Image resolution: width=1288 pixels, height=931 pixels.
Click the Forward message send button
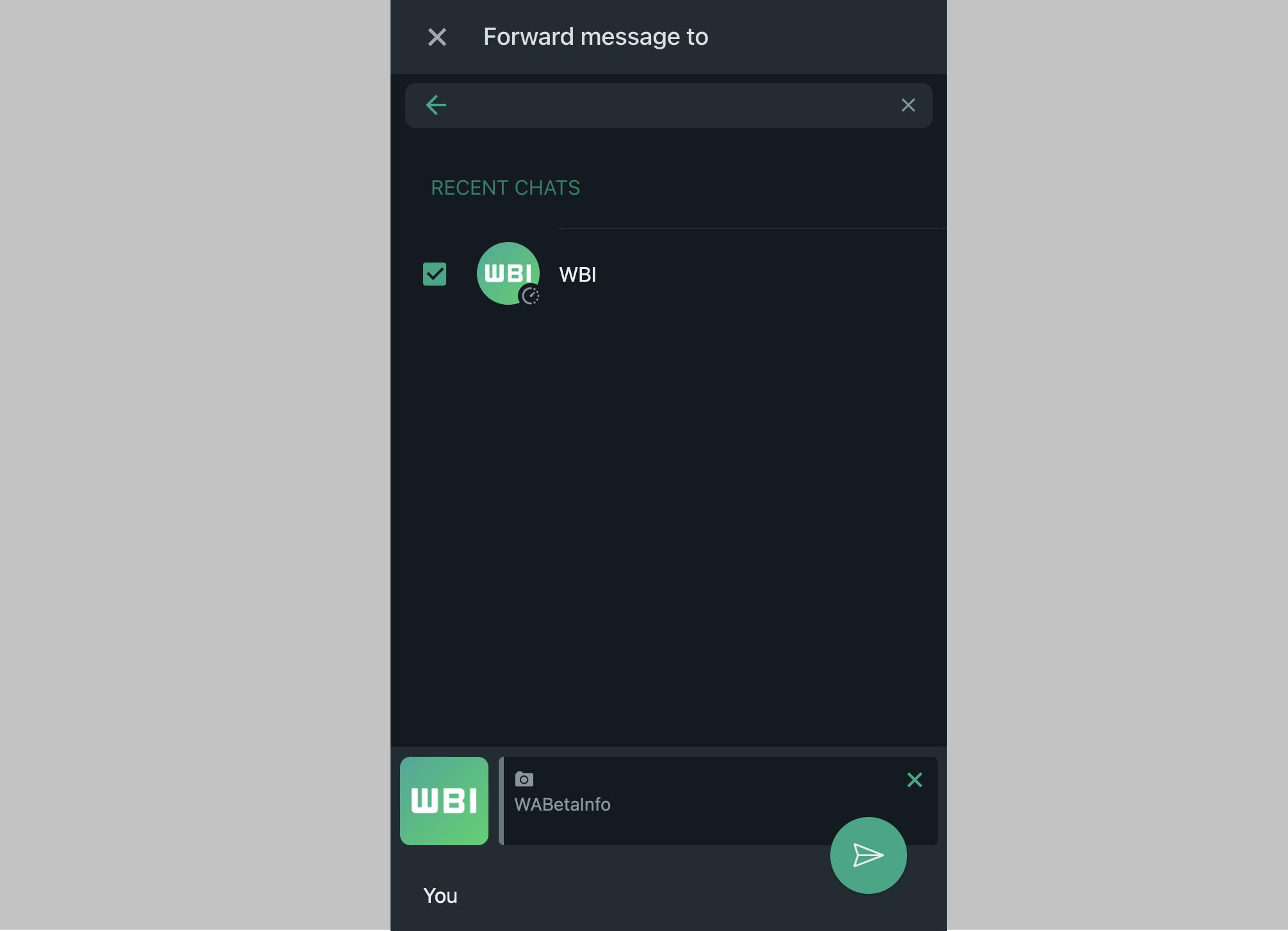point(868,855)
